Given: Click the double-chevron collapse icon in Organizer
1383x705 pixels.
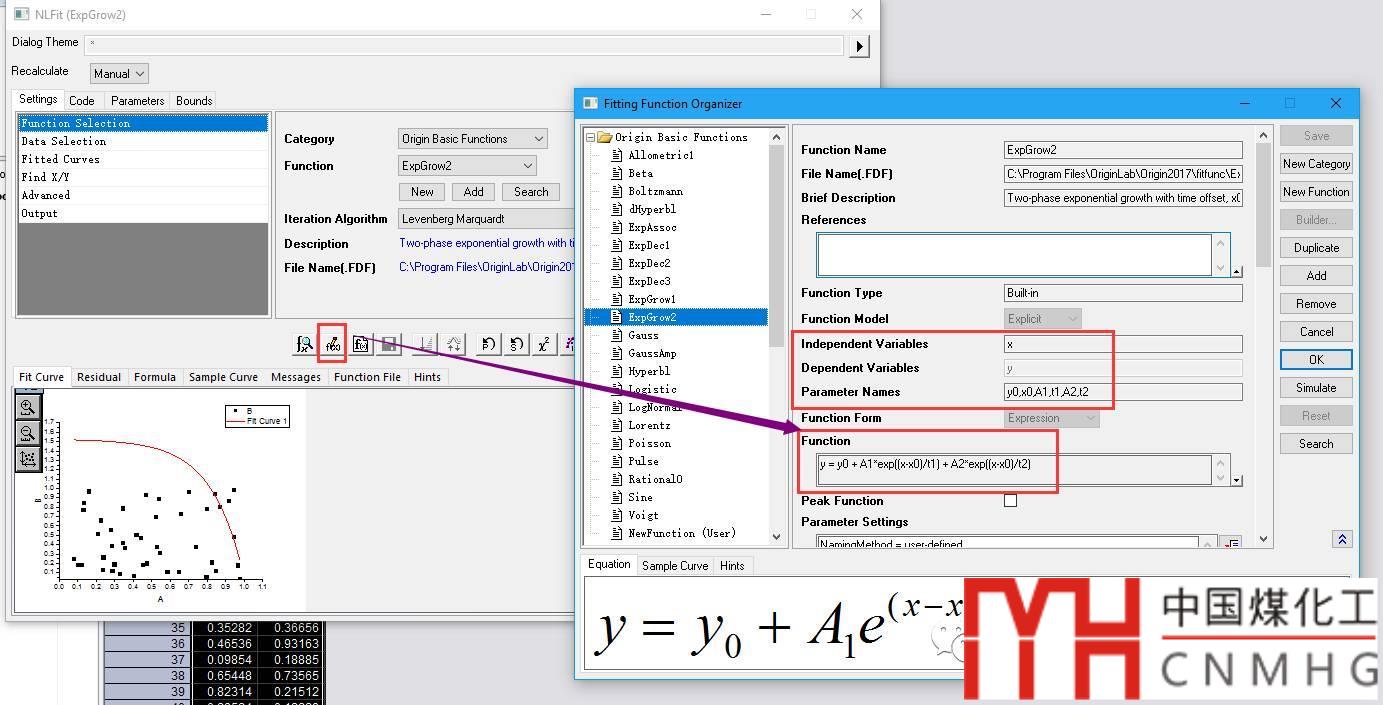Looking at the screenshot, I should [1342, 539].
